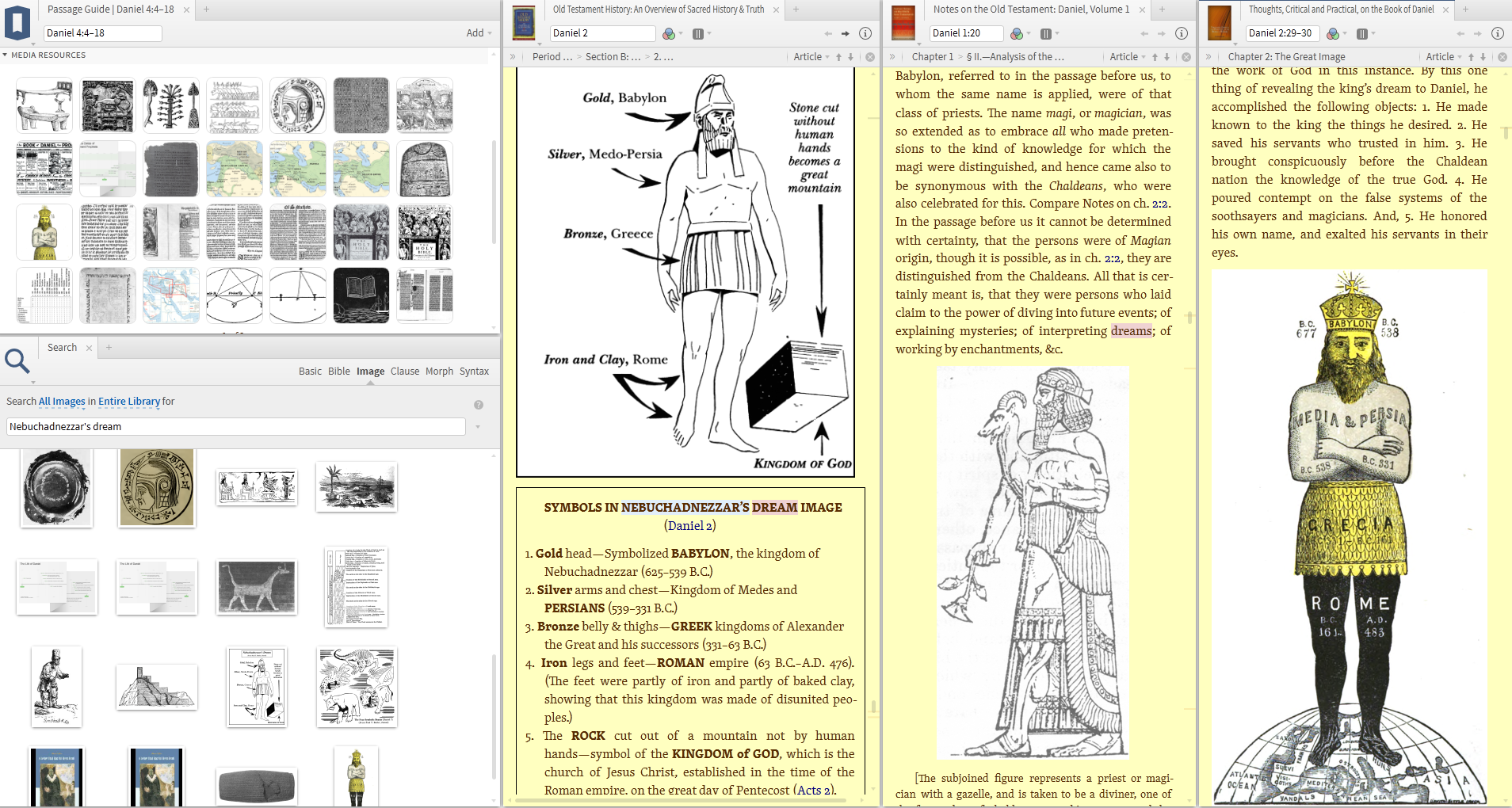Go back in the Old Testament History panel
1512x808 pixels.
point(828,33)
